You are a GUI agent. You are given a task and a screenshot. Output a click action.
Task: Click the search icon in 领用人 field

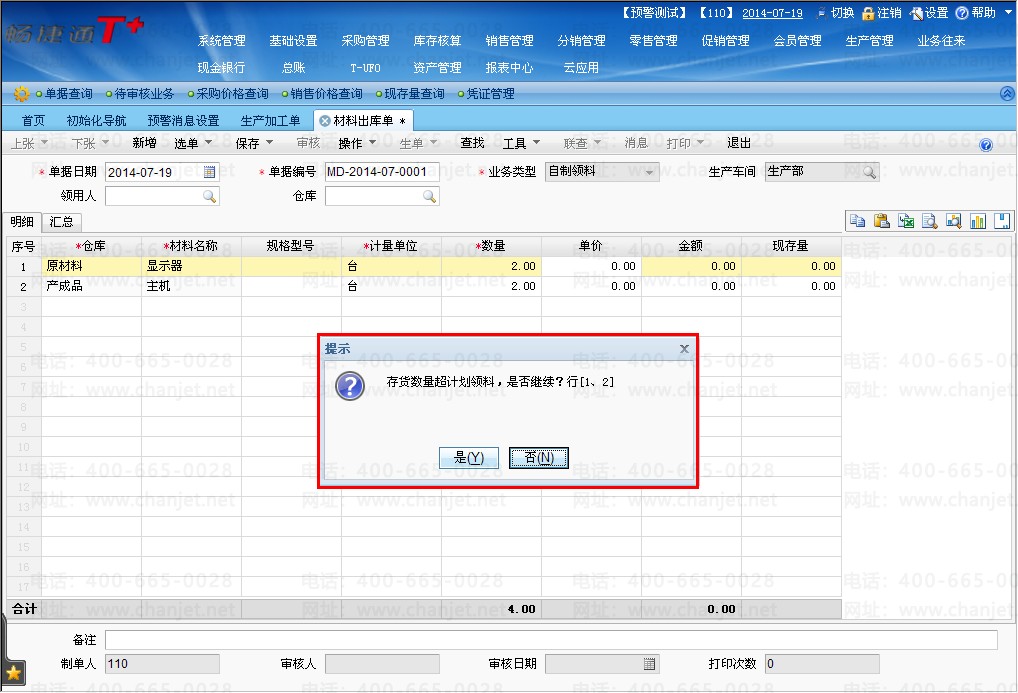point(209,196)
